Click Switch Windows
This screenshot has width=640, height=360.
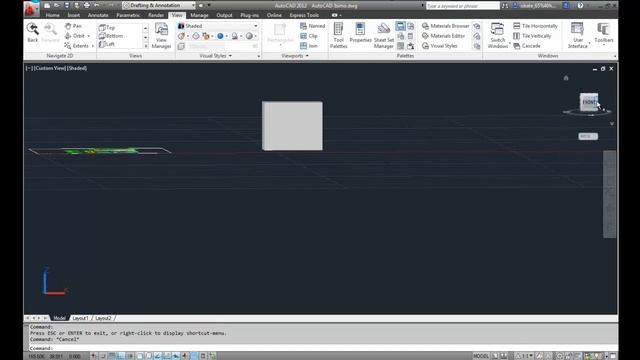[x=498, y=36]
